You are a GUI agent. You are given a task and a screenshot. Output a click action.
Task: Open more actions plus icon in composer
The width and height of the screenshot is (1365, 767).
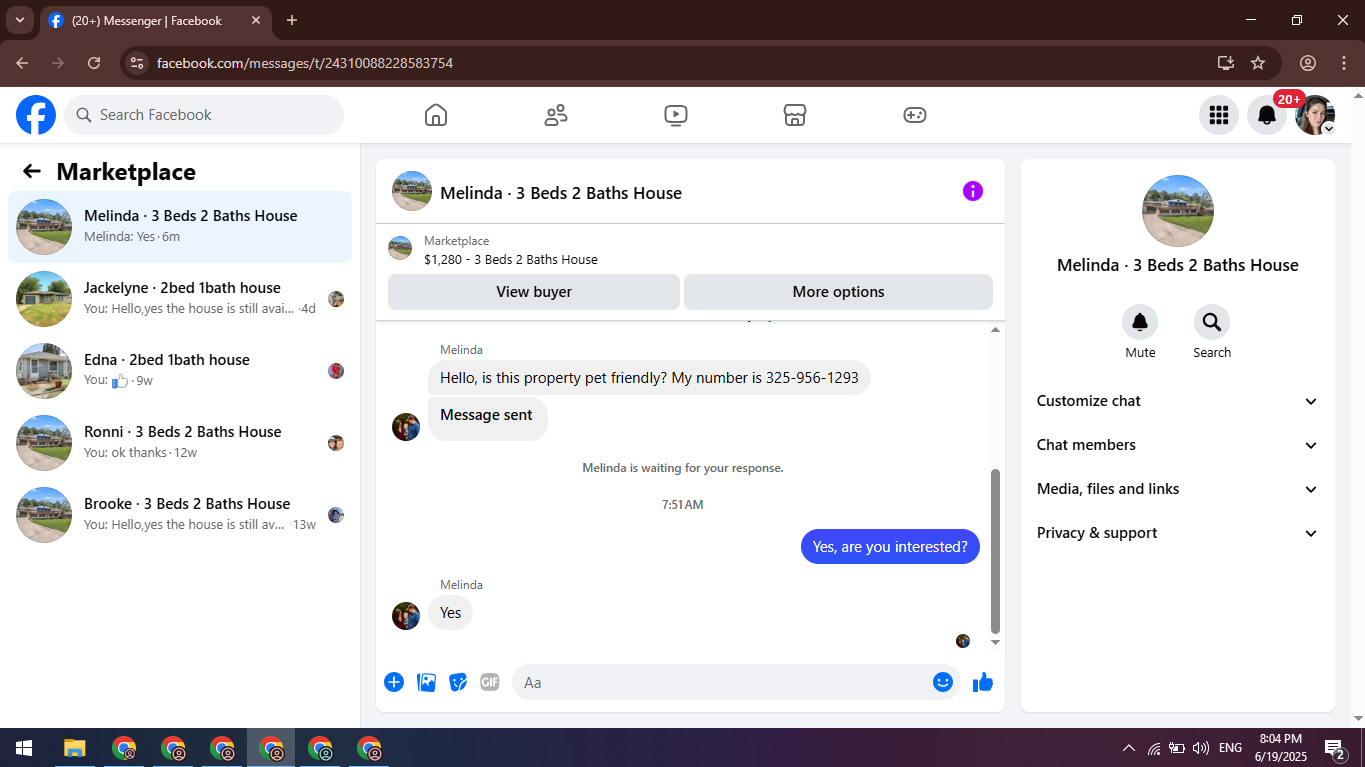pyautogui.click(x=394, y=682)
